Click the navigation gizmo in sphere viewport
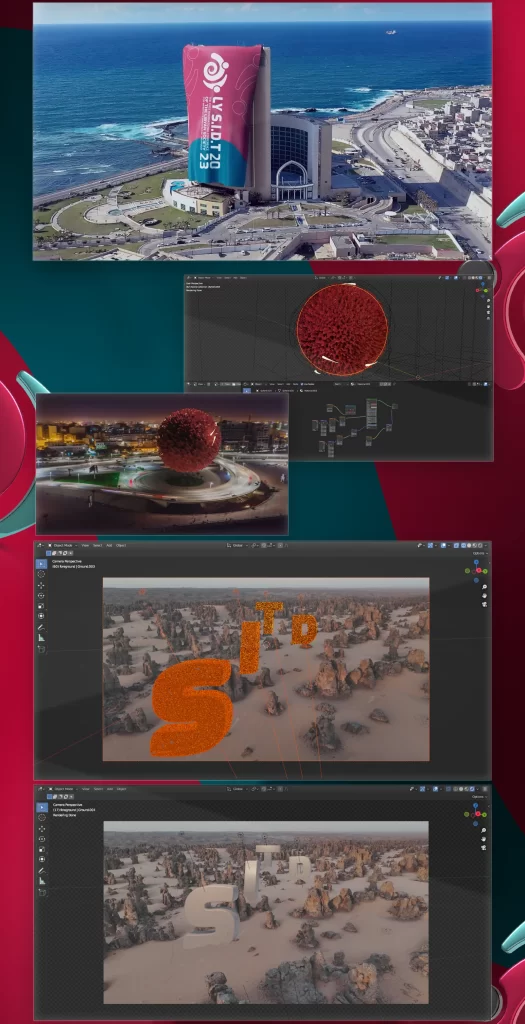Image resolution: width=525 pixels, height=1024 pixels. [x=481, y=288]
